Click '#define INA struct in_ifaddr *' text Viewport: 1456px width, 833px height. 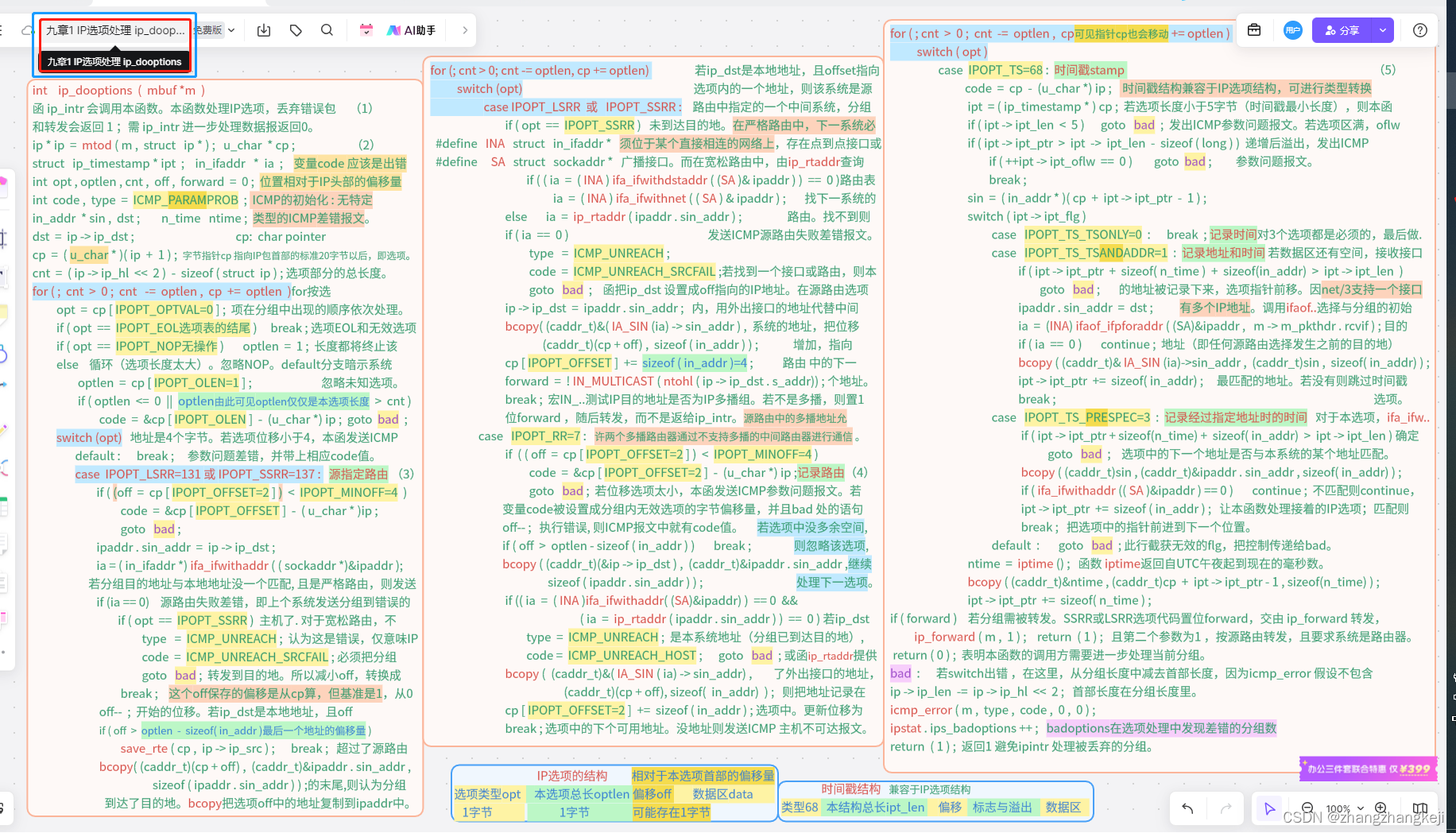click(524, 143)
